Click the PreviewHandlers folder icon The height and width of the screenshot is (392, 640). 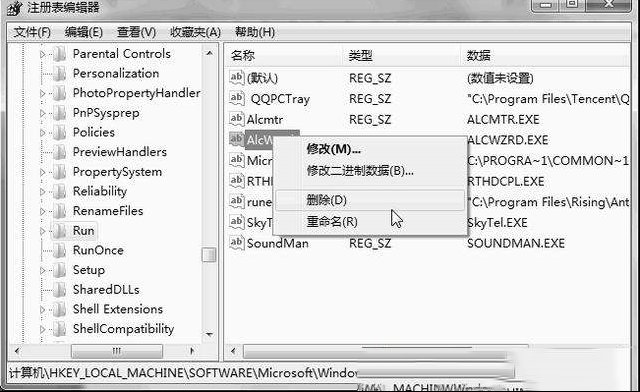(60, 152)
